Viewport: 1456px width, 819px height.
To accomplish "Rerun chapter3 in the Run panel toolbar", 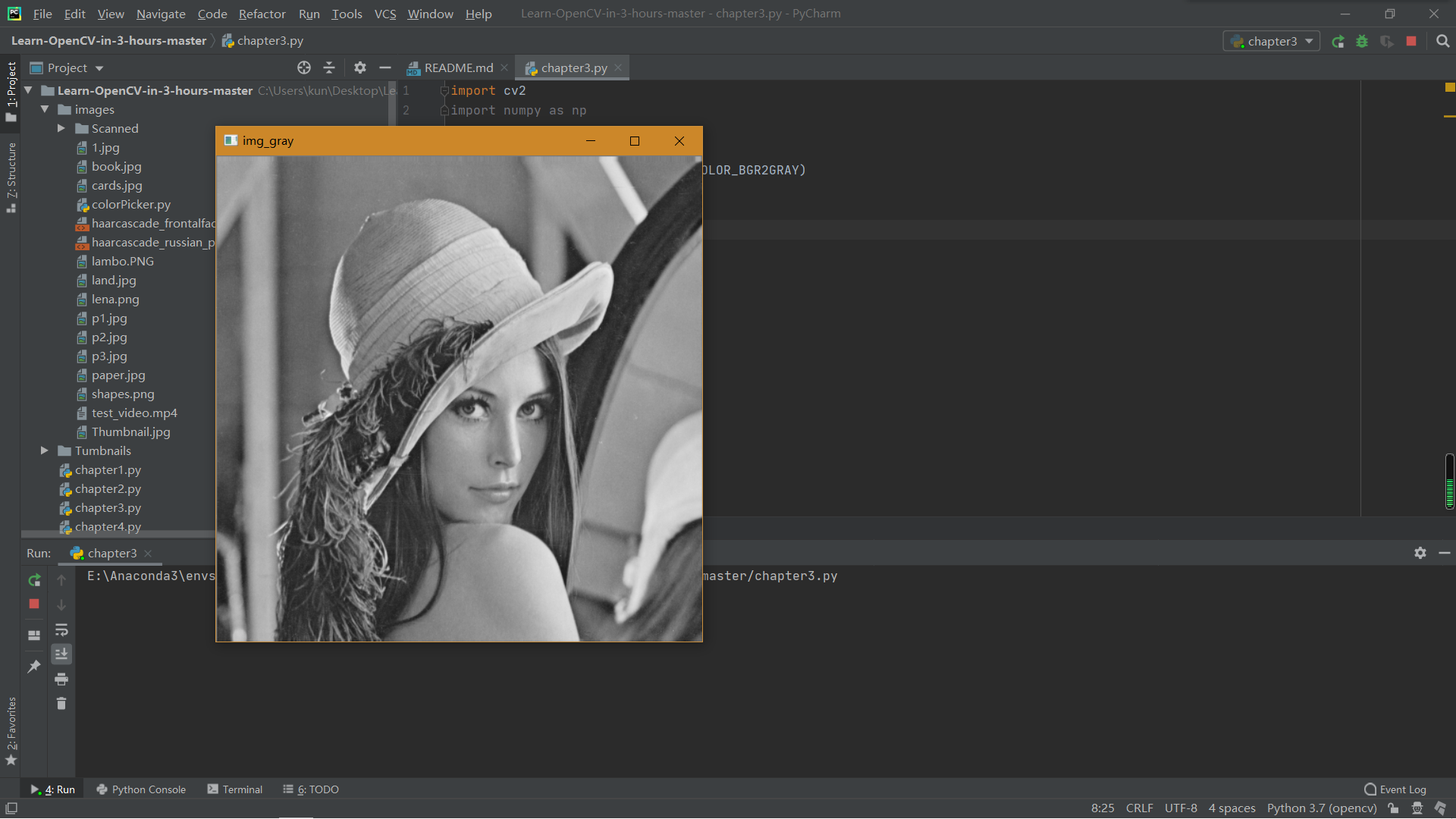I will (x=34, y=580).
